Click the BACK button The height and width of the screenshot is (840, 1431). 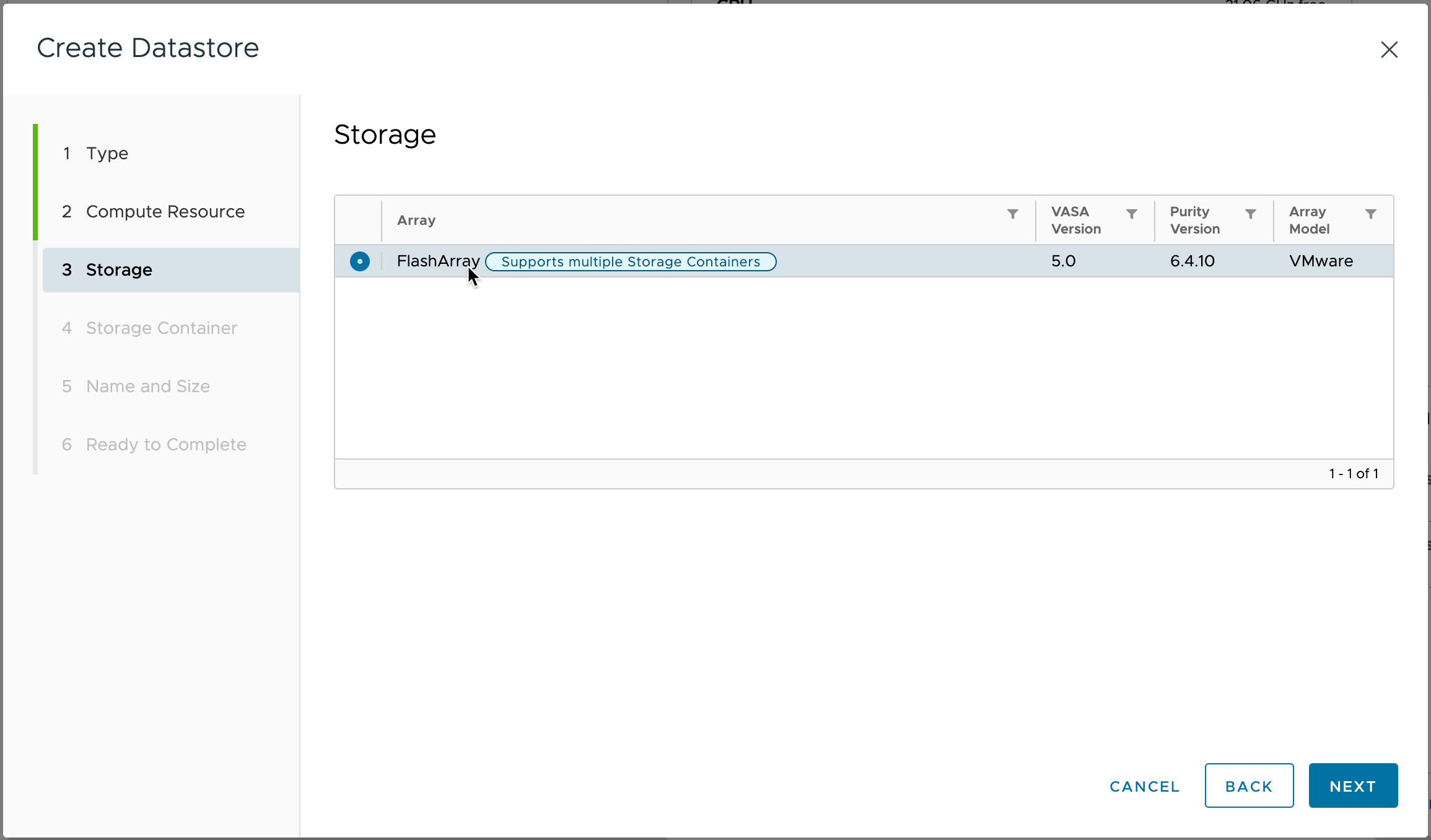1248,785
